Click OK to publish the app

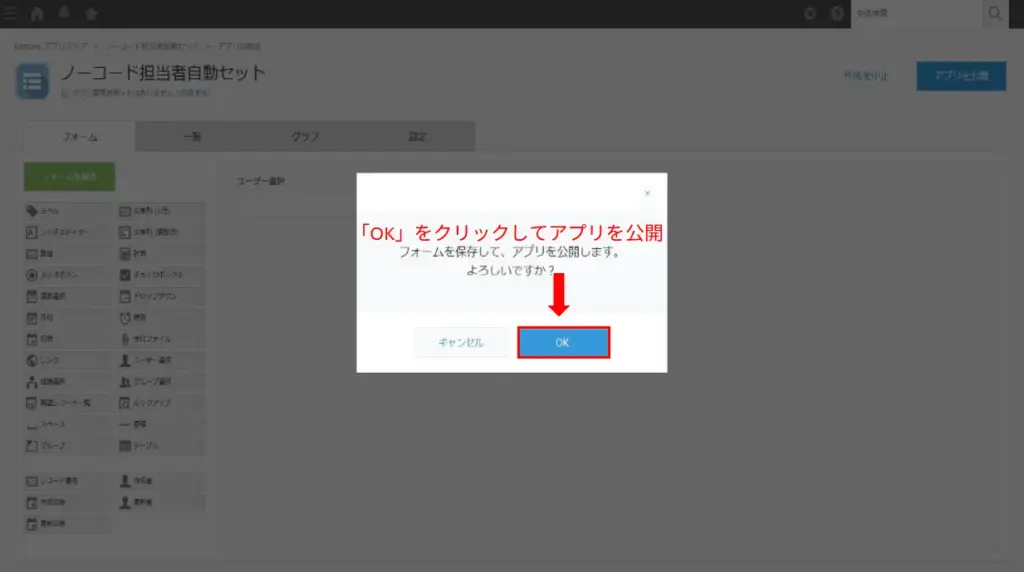(563, 342)
